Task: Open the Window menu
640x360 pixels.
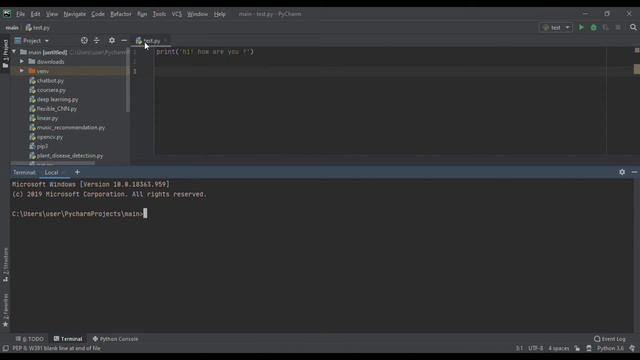Action: tap(198, 14)
